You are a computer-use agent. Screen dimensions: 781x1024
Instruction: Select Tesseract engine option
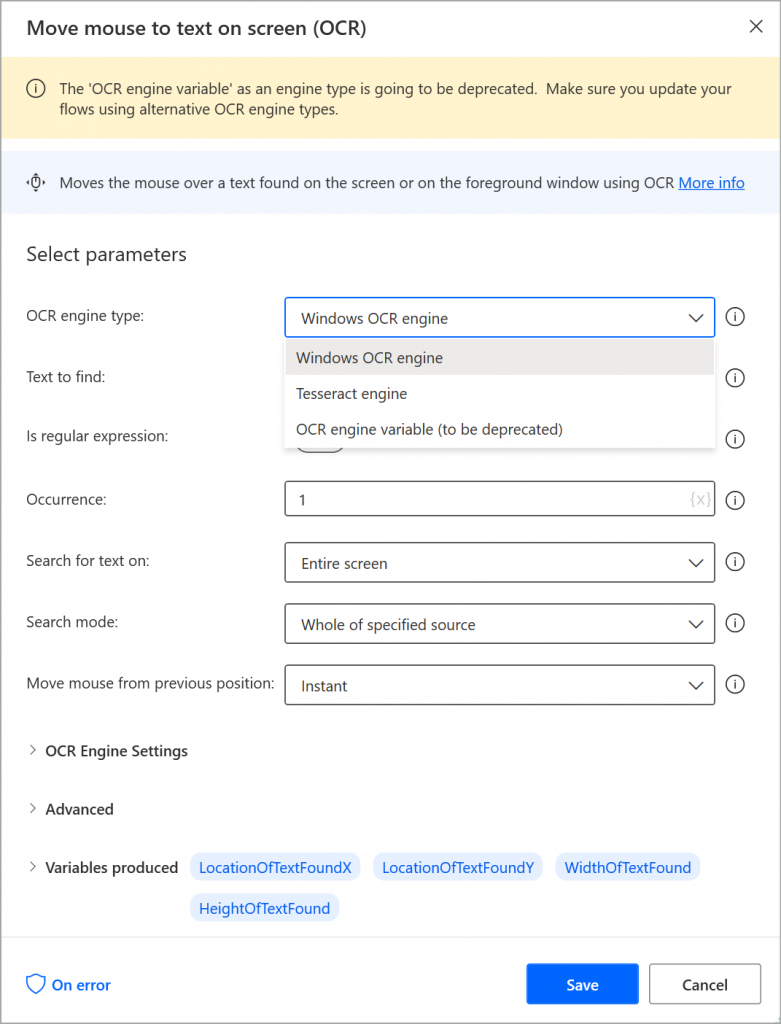[x=500, y=394]
